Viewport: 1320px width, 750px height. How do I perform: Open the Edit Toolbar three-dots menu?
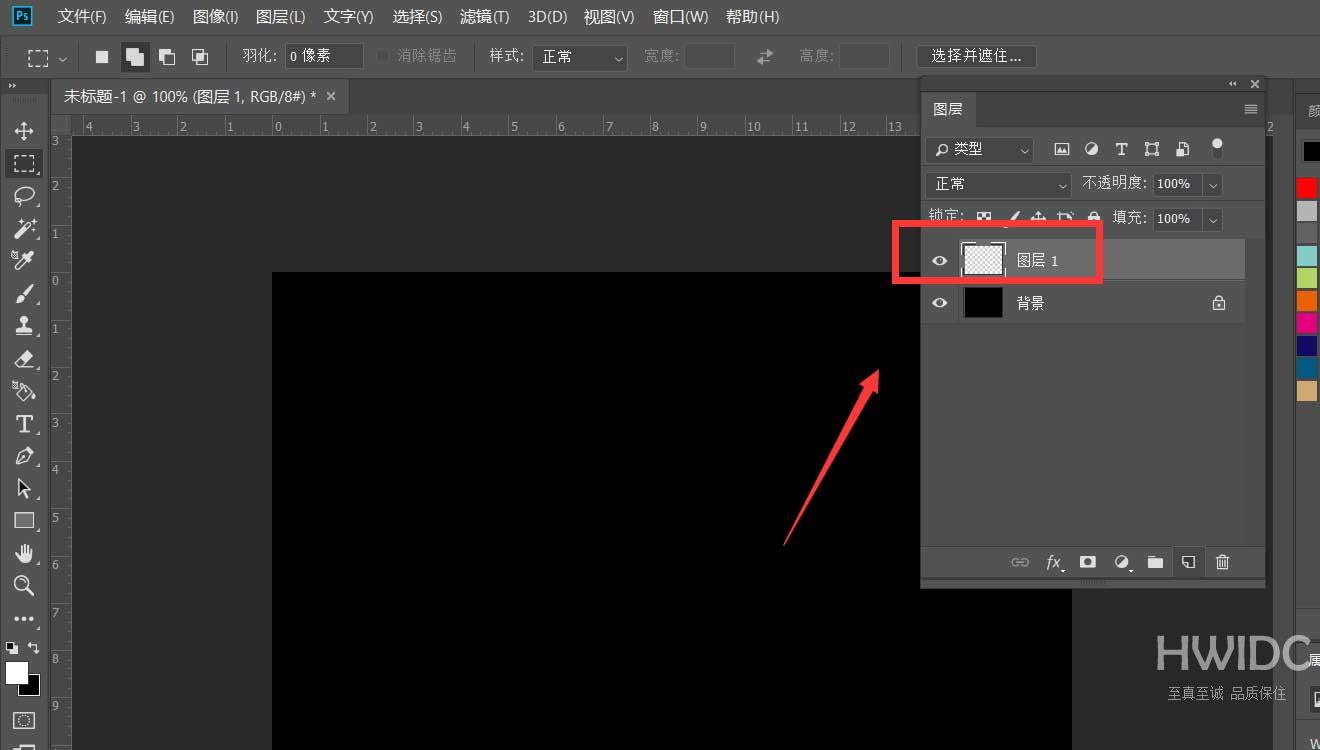[x=24, y=619]
